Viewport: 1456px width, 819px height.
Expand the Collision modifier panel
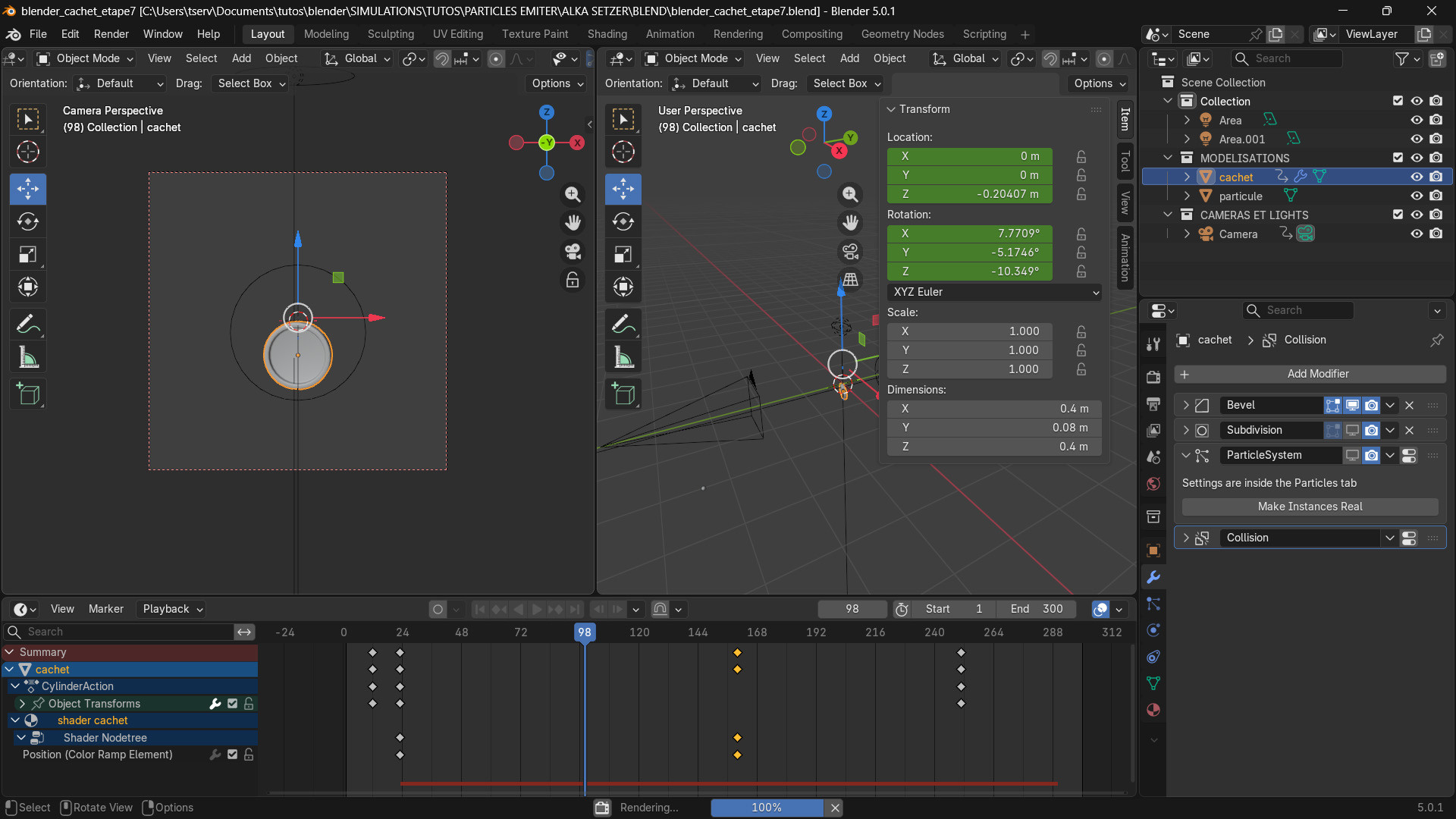(x=1186, y=538)
